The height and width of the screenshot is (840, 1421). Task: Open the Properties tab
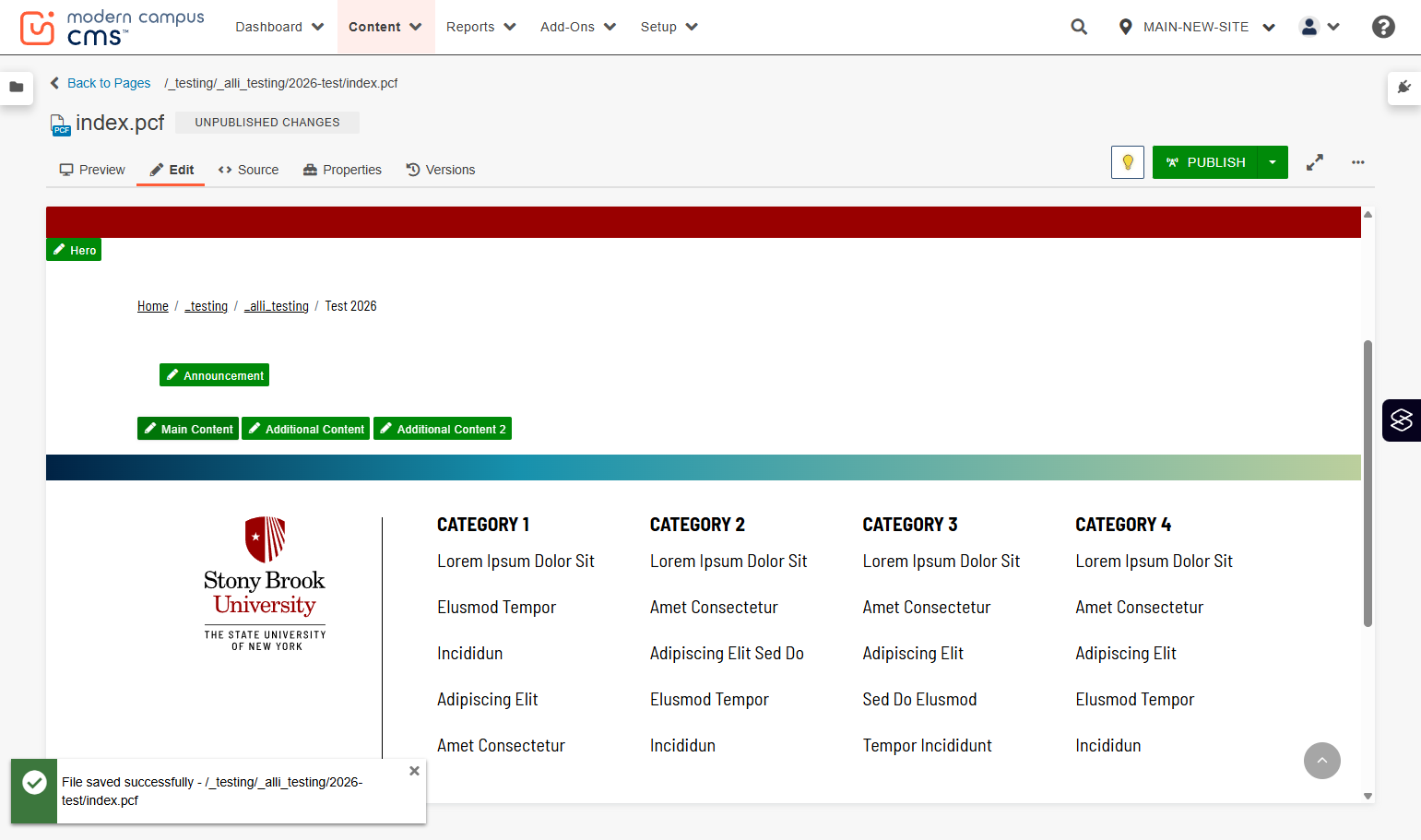[342, 170]
